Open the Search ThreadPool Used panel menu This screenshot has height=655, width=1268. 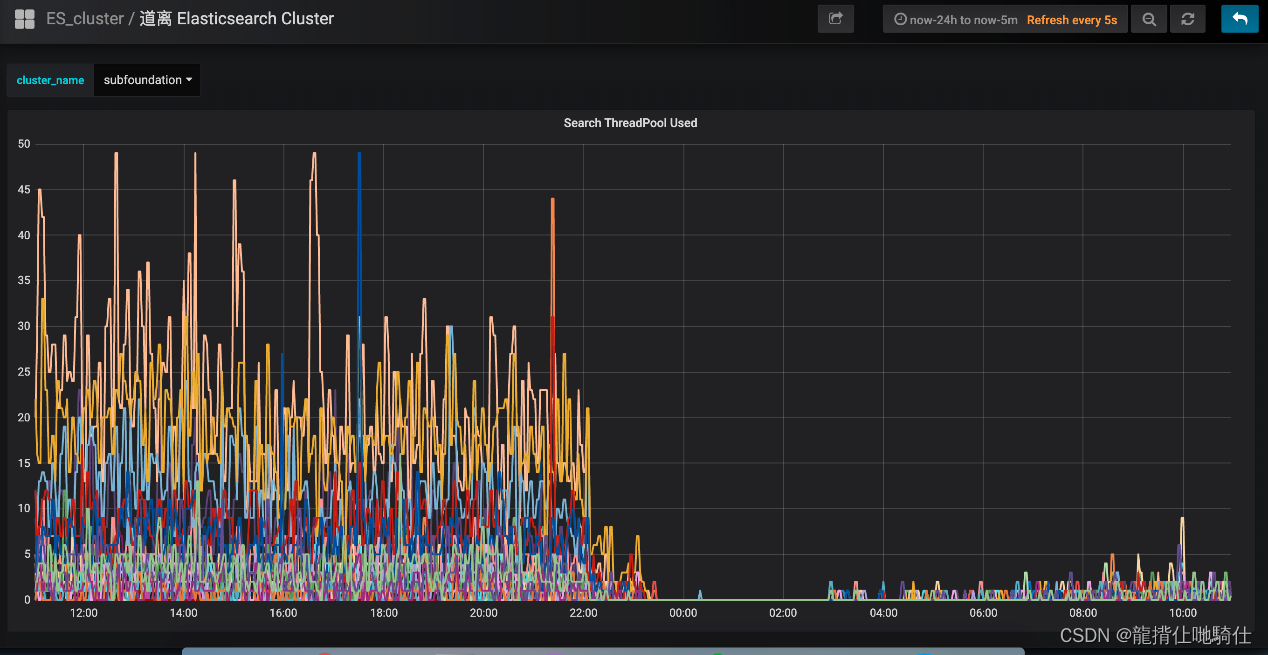tap(630, 123)
